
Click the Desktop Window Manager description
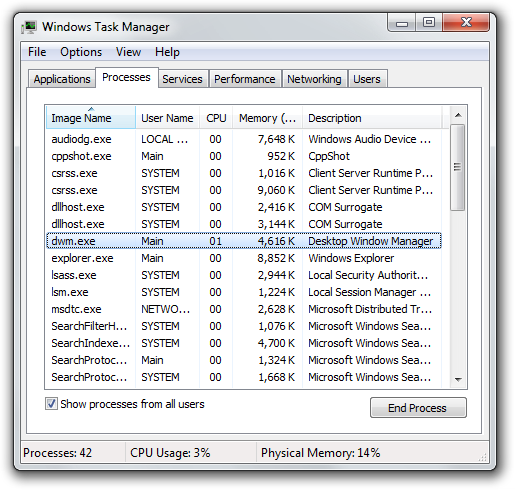pos(370,241)
